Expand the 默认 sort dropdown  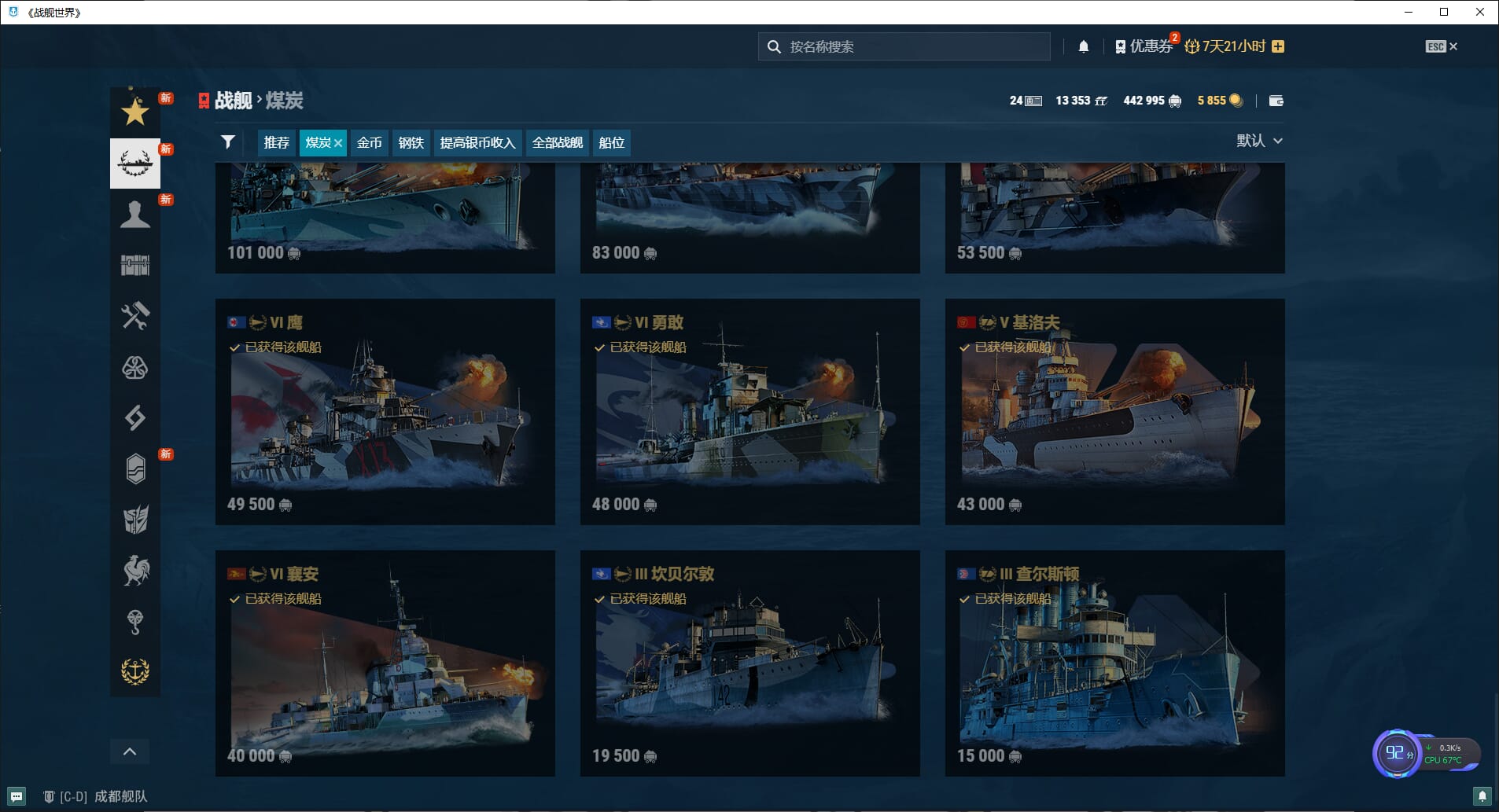[1259, 141]
